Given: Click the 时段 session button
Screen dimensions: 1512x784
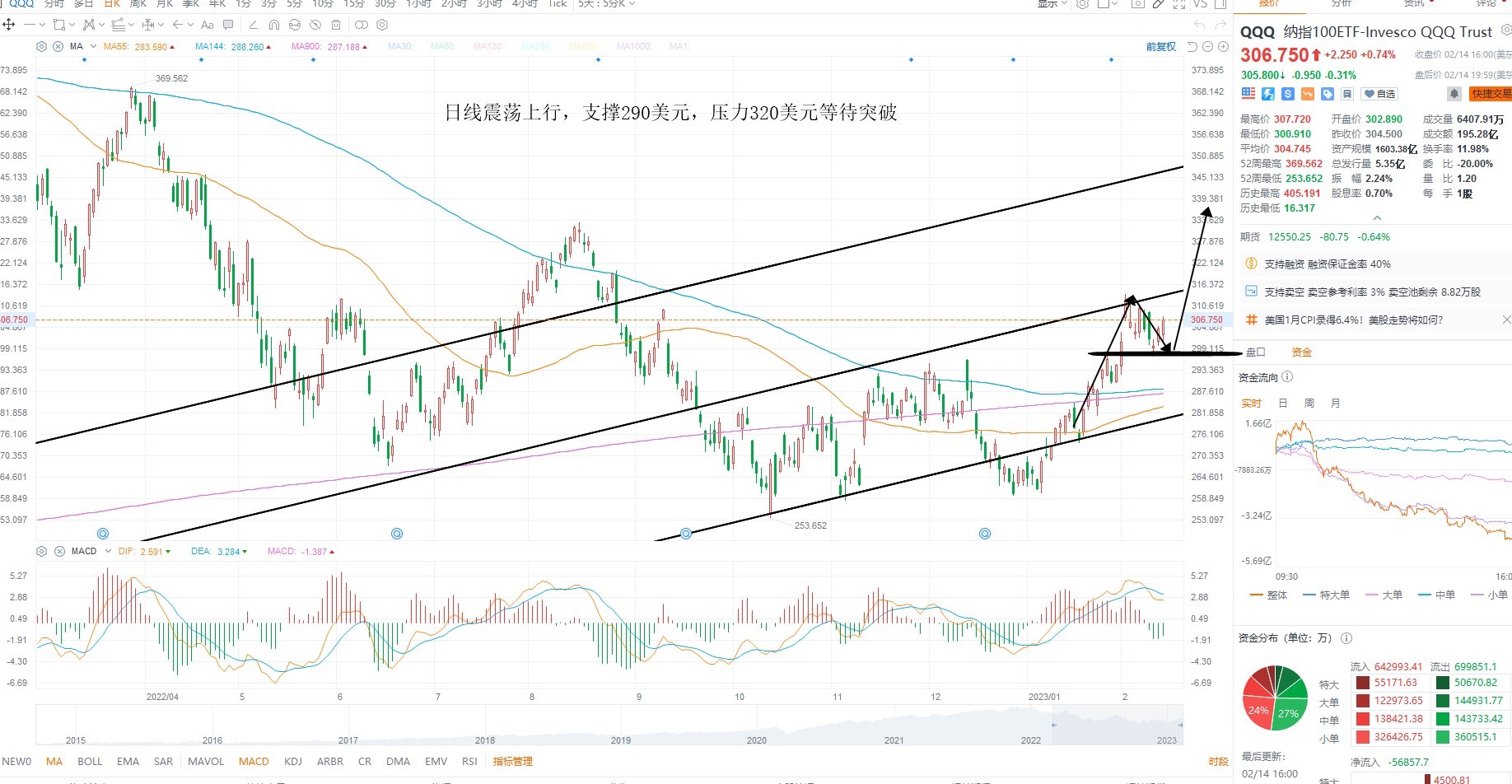Looking at the screenshot, I should point(1218,762).
